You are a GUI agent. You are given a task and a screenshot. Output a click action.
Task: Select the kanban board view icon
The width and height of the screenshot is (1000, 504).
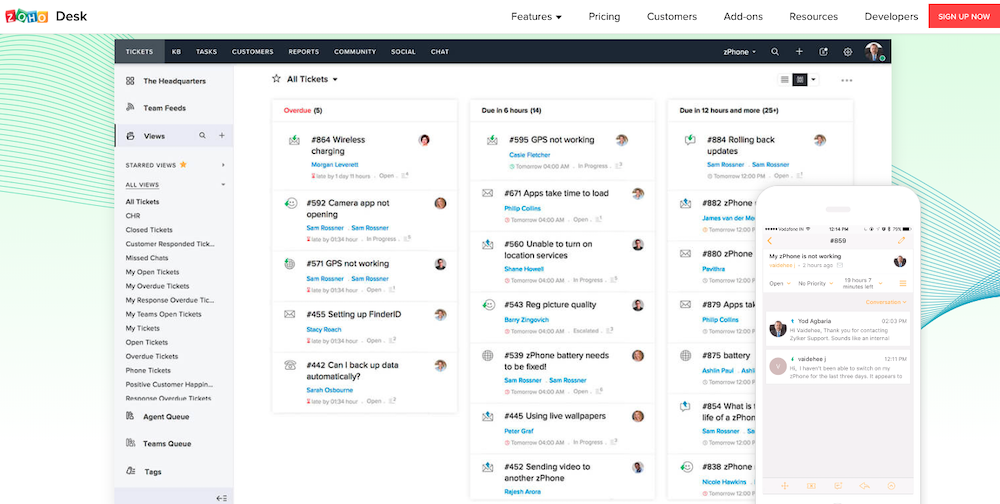[799, 80]
